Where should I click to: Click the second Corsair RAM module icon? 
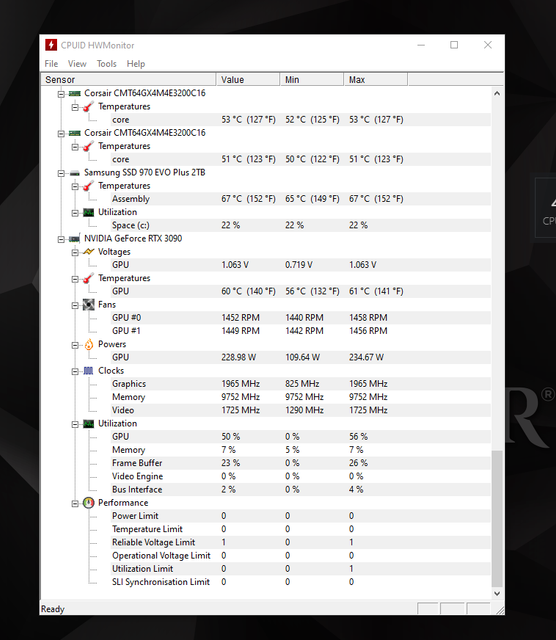coord(75,133)
